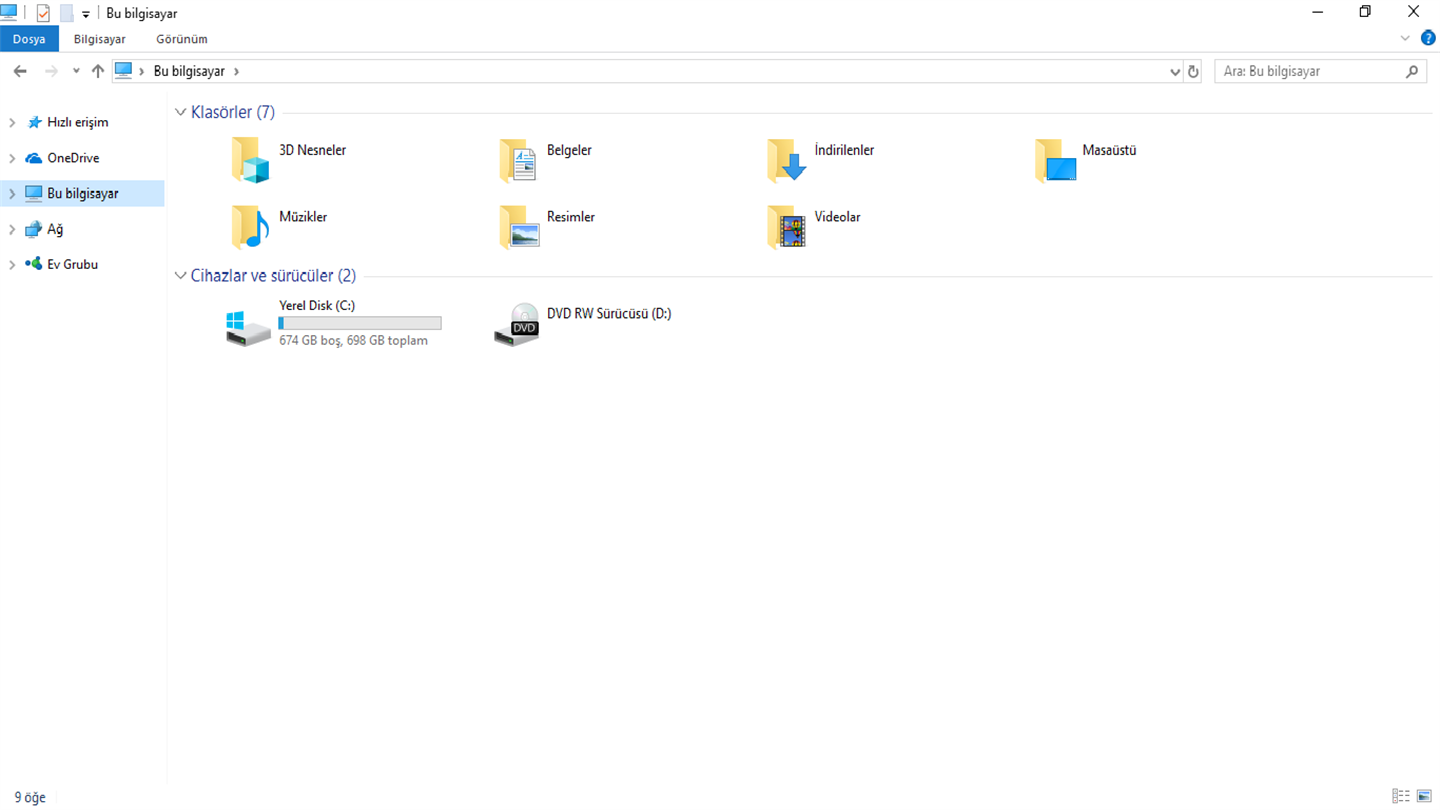Click Bu bilgisayar breadcrumb in address bar

click(x=189, y=71)
